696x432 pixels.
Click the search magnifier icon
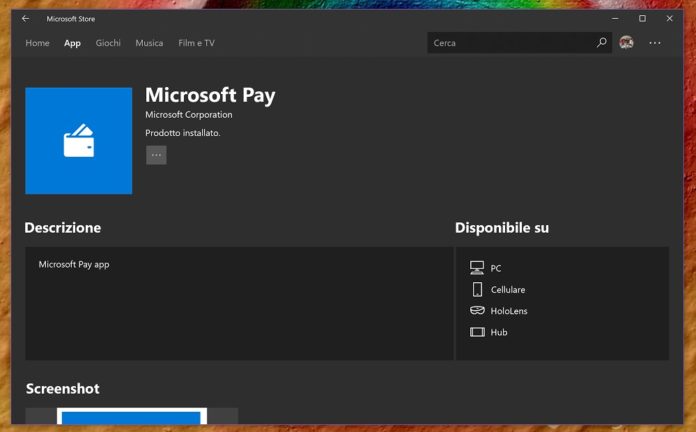click(x=601, y=43)
